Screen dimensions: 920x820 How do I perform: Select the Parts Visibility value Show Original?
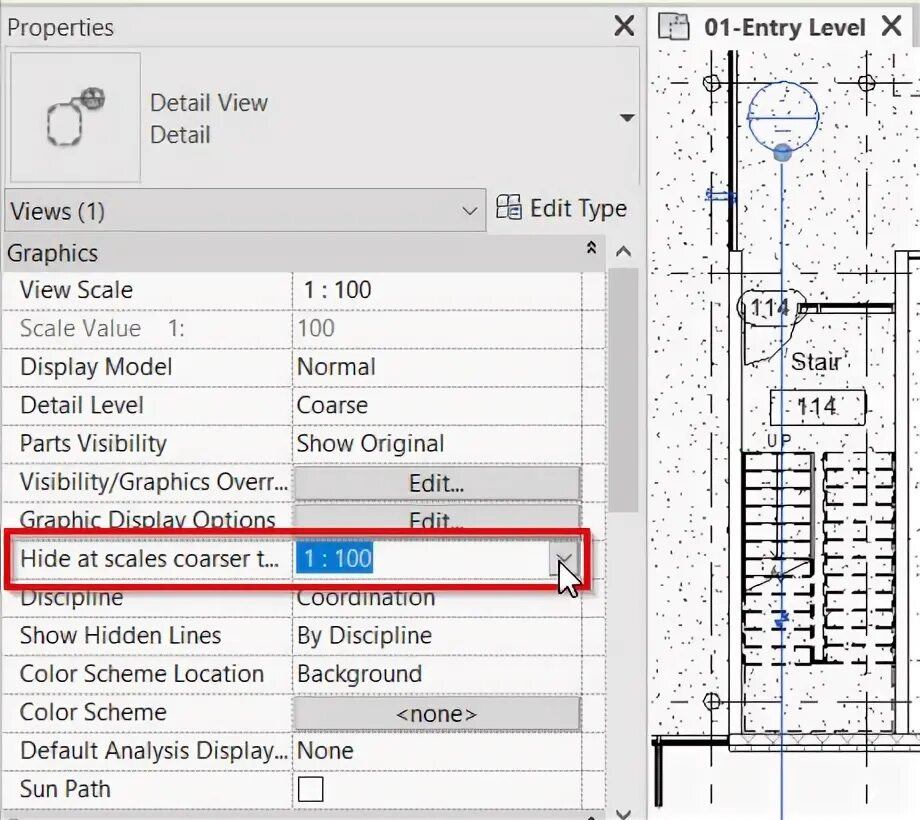point(437,443)
